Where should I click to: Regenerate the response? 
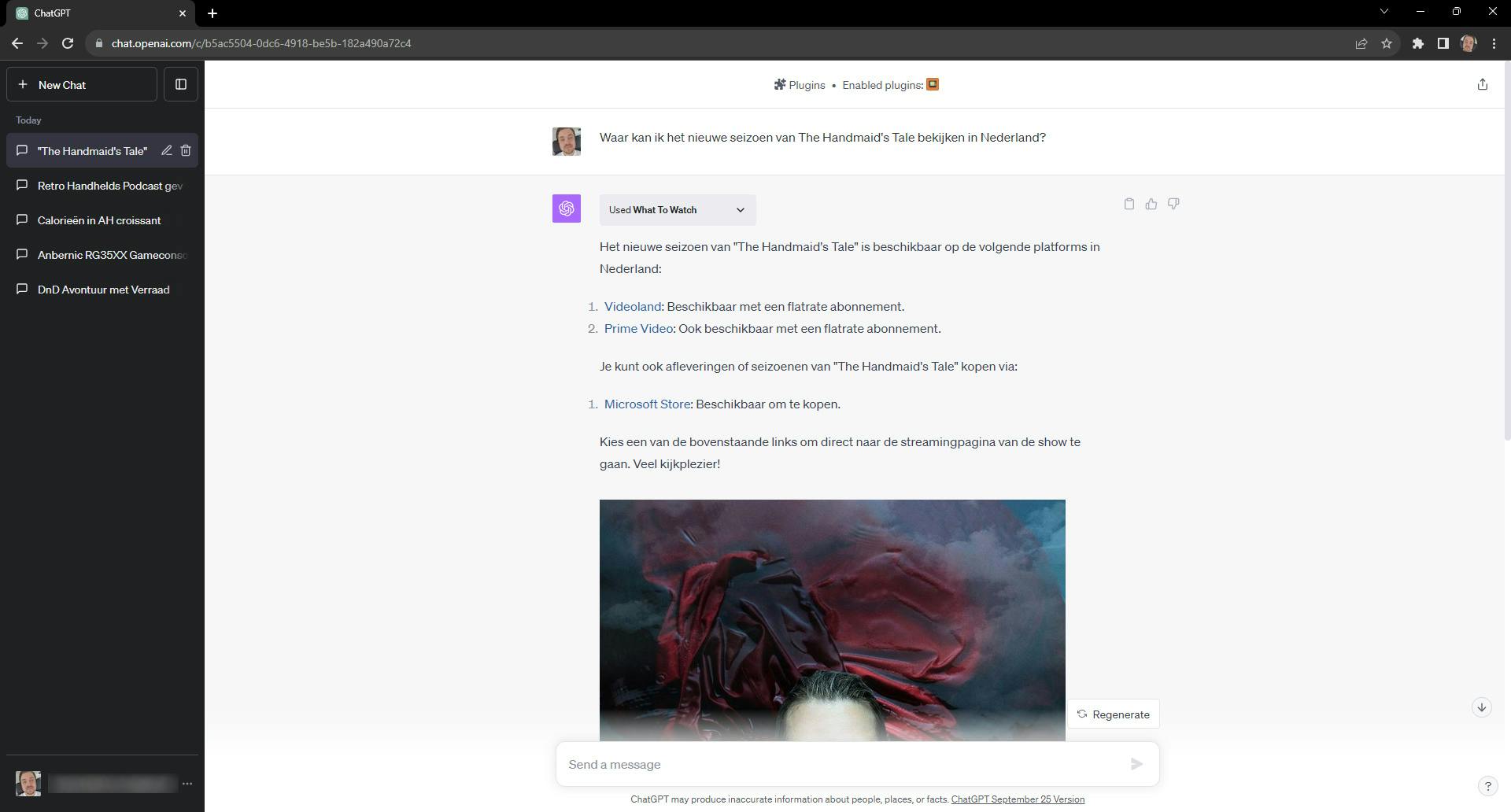[x=1113, y=714]
